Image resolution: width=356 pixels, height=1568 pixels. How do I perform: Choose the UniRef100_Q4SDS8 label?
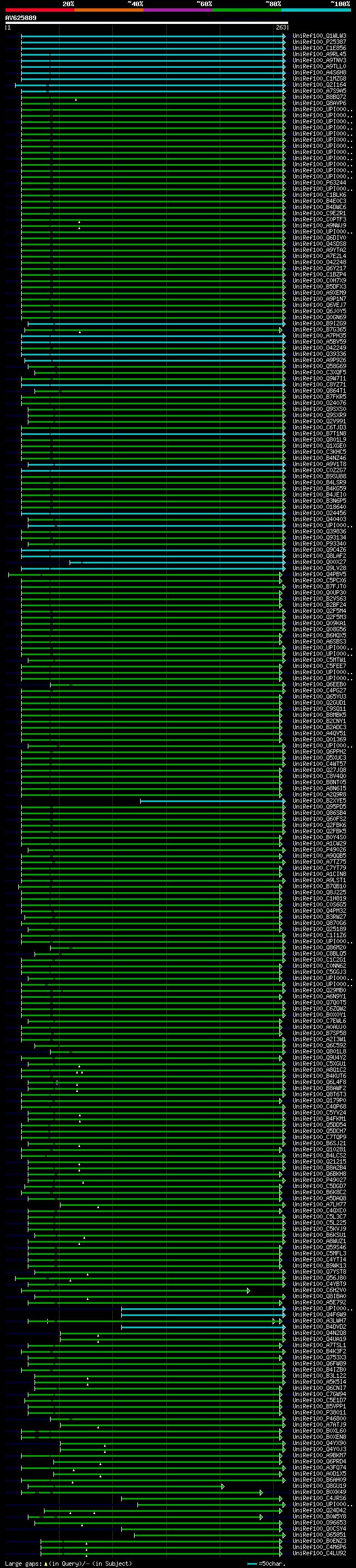coord(319,244)
